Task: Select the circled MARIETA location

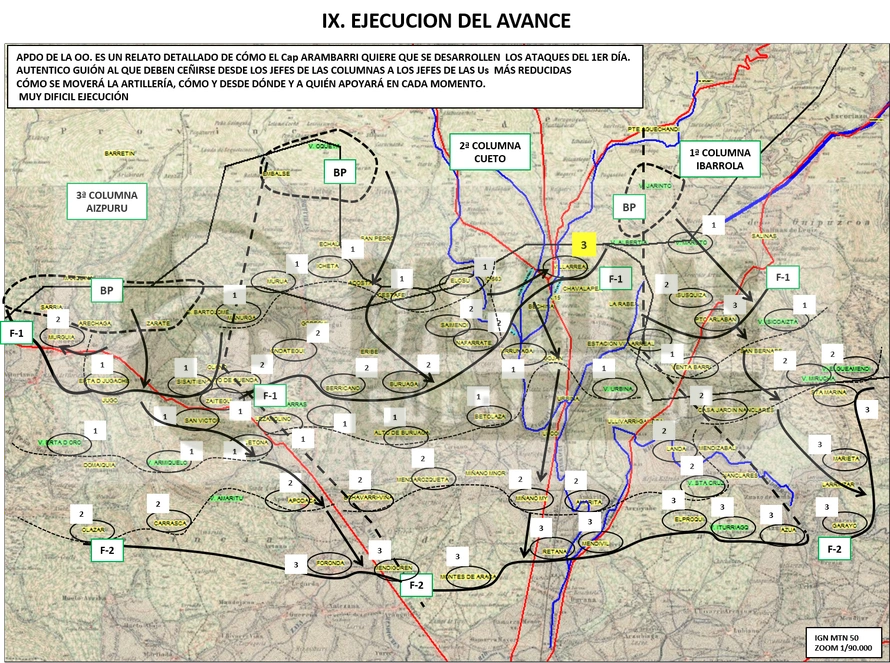Action: click(x=845, y=459)
